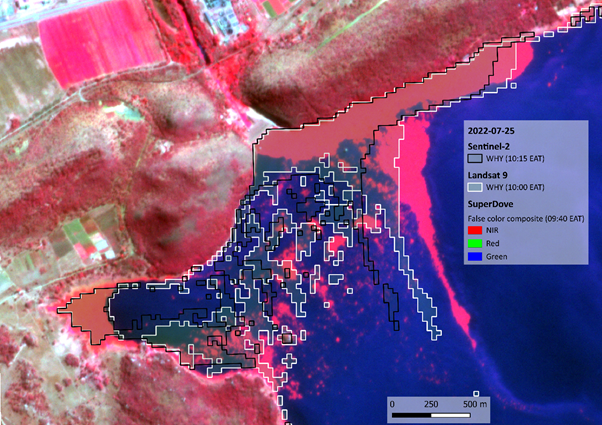
Task: Click the '0' scale label
Action: [x=392, y=404]
